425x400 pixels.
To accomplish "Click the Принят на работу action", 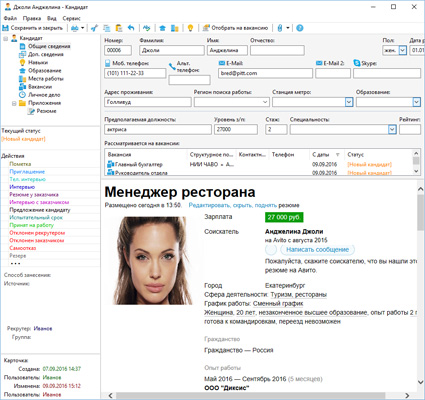I will click(x=32, y=225).
